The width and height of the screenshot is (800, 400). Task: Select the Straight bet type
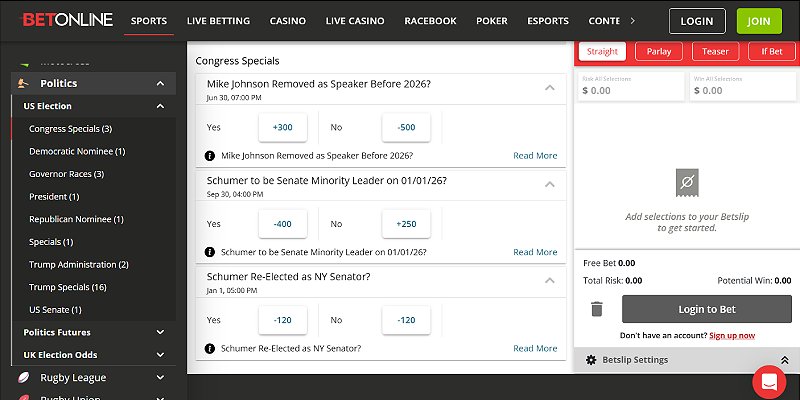[x=602, y=51]
